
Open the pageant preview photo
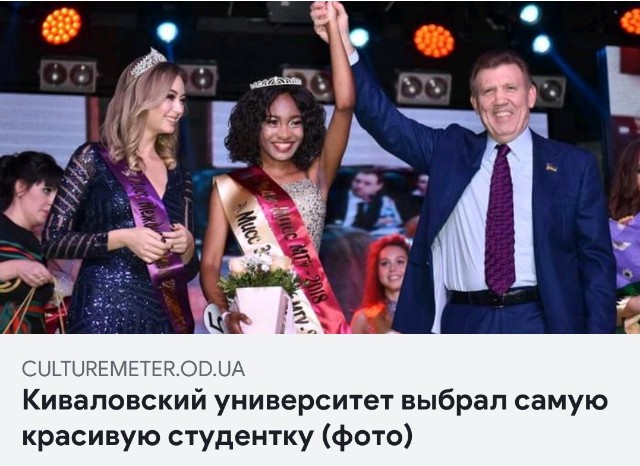pyautogui.click(x=320, y=167)
